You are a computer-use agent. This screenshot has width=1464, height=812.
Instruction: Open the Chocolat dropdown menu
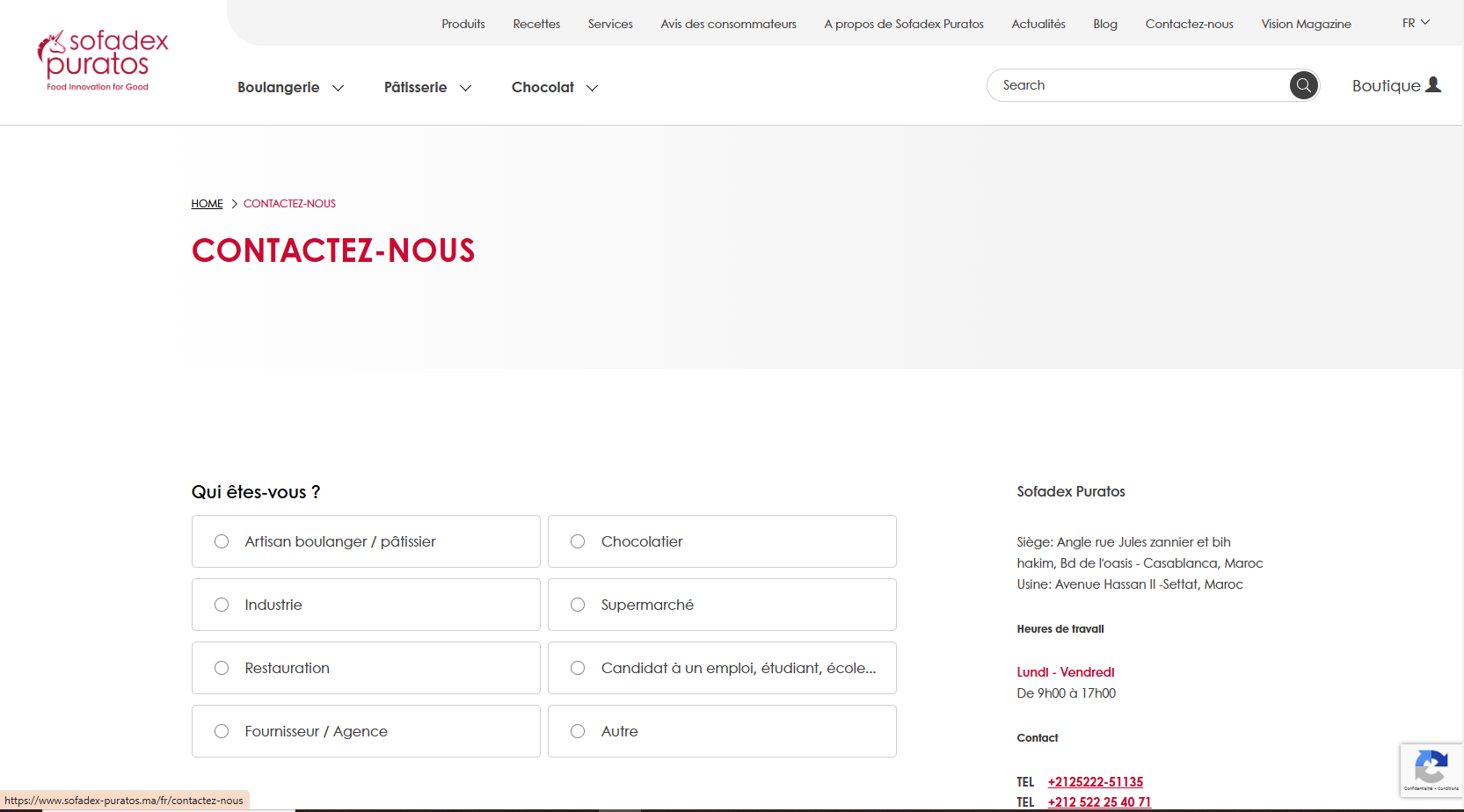point(554,88)
